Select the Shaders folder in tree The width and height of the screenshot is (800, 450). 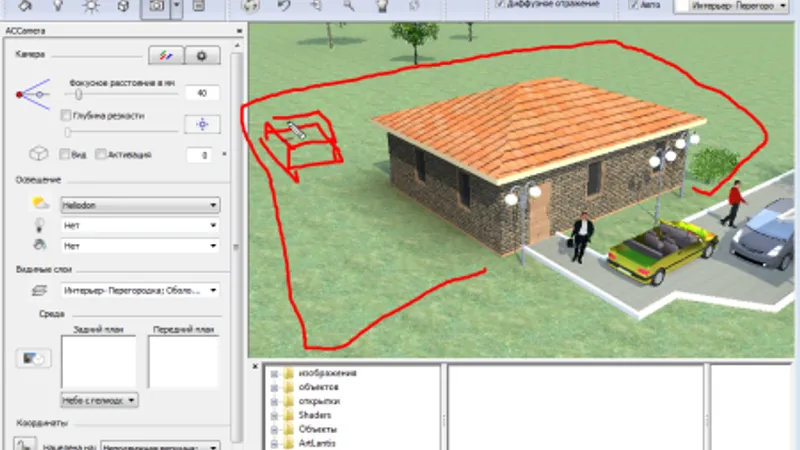[314, 415]
